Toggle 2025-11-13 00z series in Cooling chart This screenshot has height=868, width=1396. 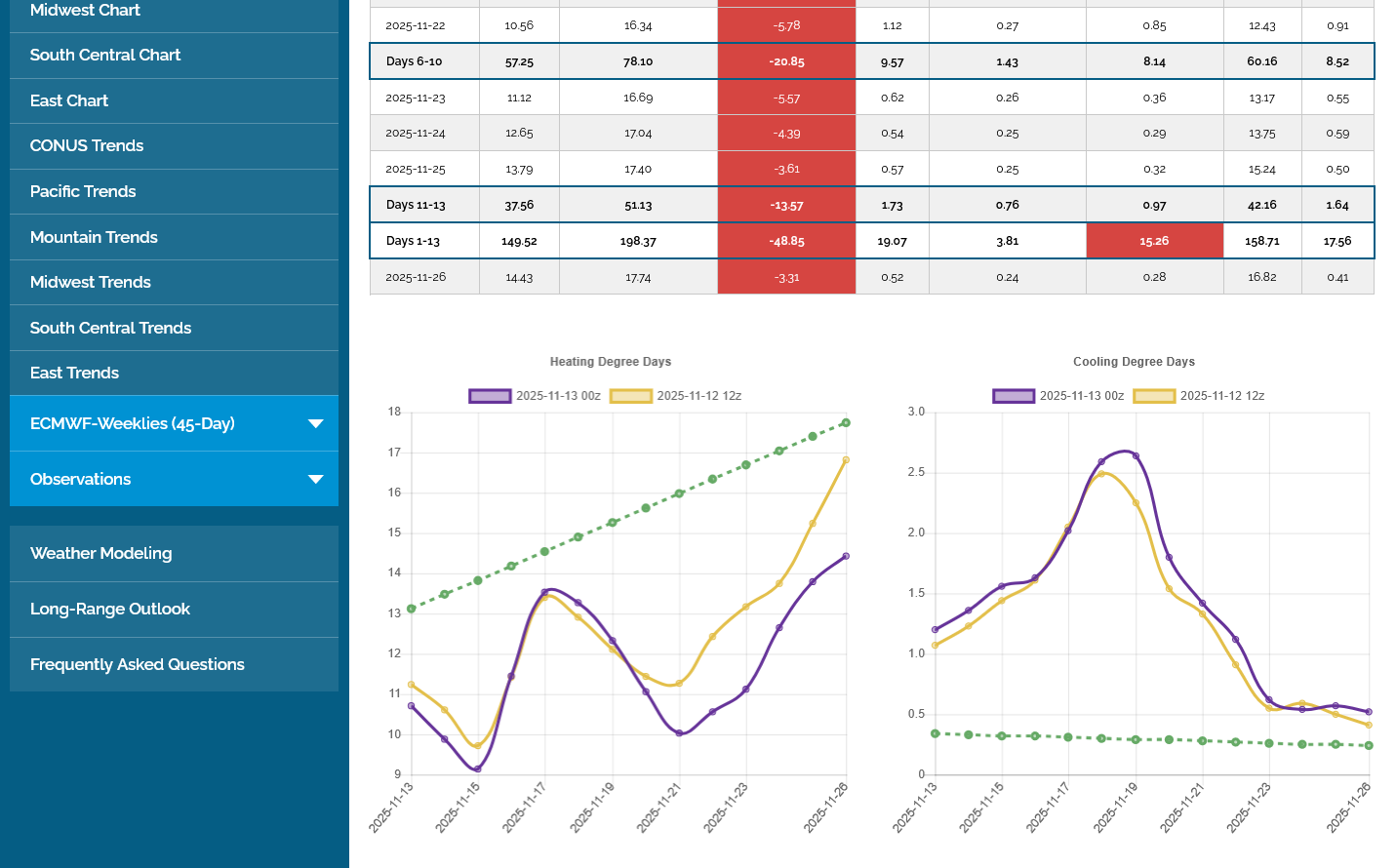point(1059,396)
